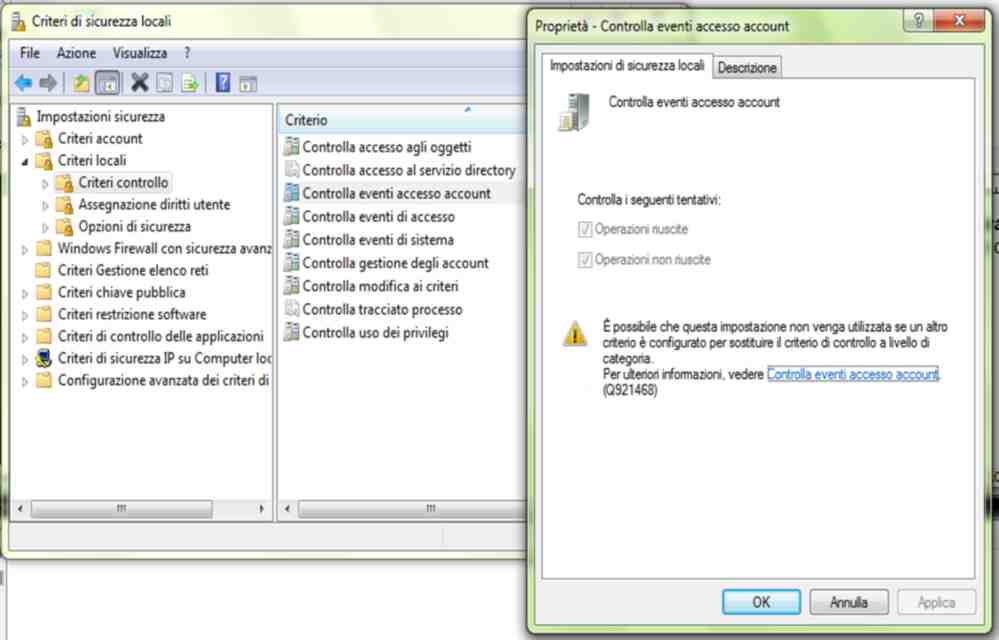The width and height of the screenshot is (999, 640).
Task: Click the tree pane horizontal scrollbar thumb
Action: point(121,508)
